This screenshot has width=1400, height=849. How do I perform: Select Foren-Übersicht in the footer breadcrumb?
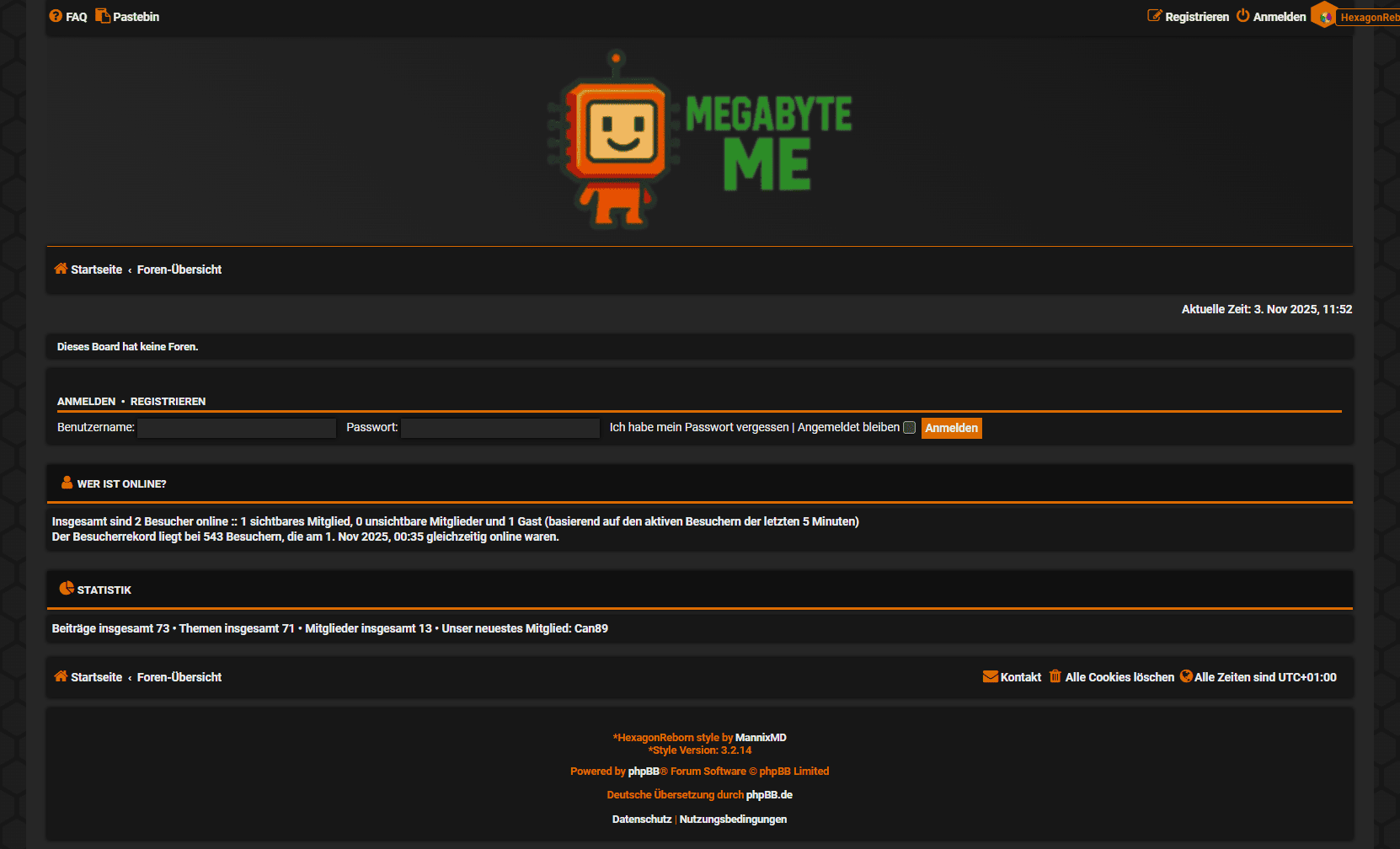[179, 677]
